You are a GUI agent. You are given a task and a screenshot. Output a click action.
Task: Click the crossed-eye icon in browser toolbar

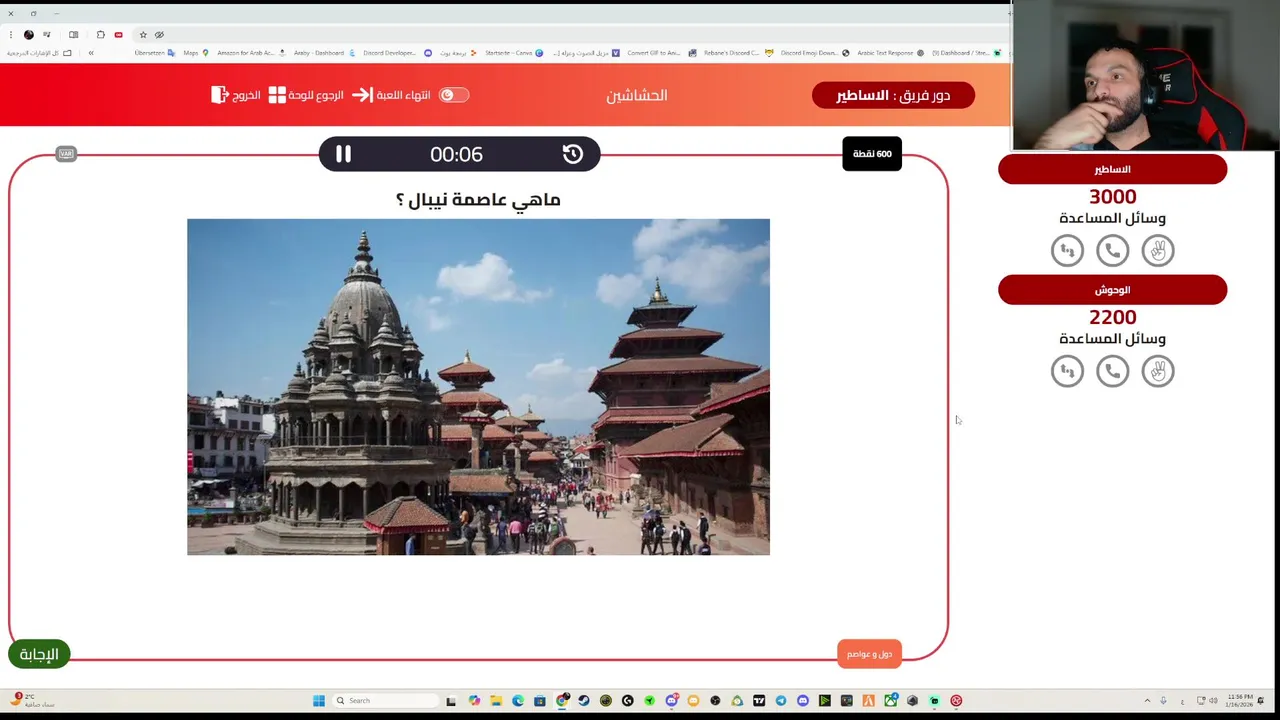coord(159,35)
